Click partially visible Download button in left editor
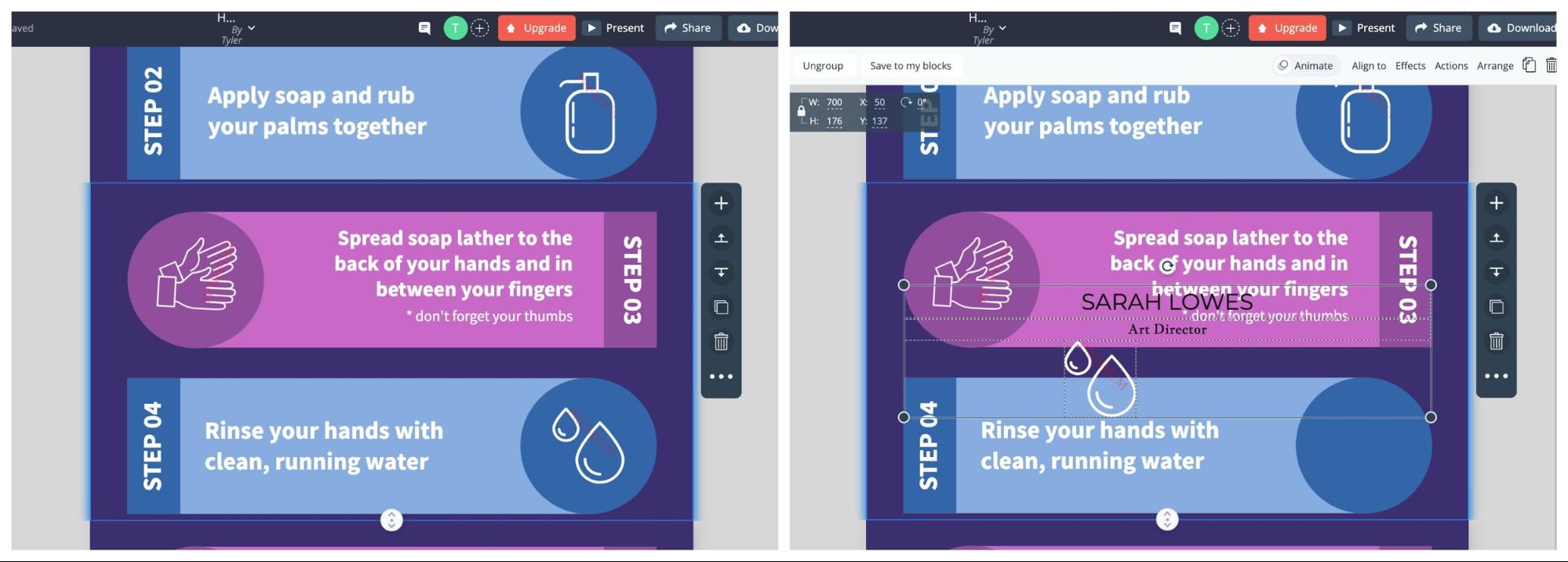This screenshot has width=1568, height=562. click(x=754, y=28)
